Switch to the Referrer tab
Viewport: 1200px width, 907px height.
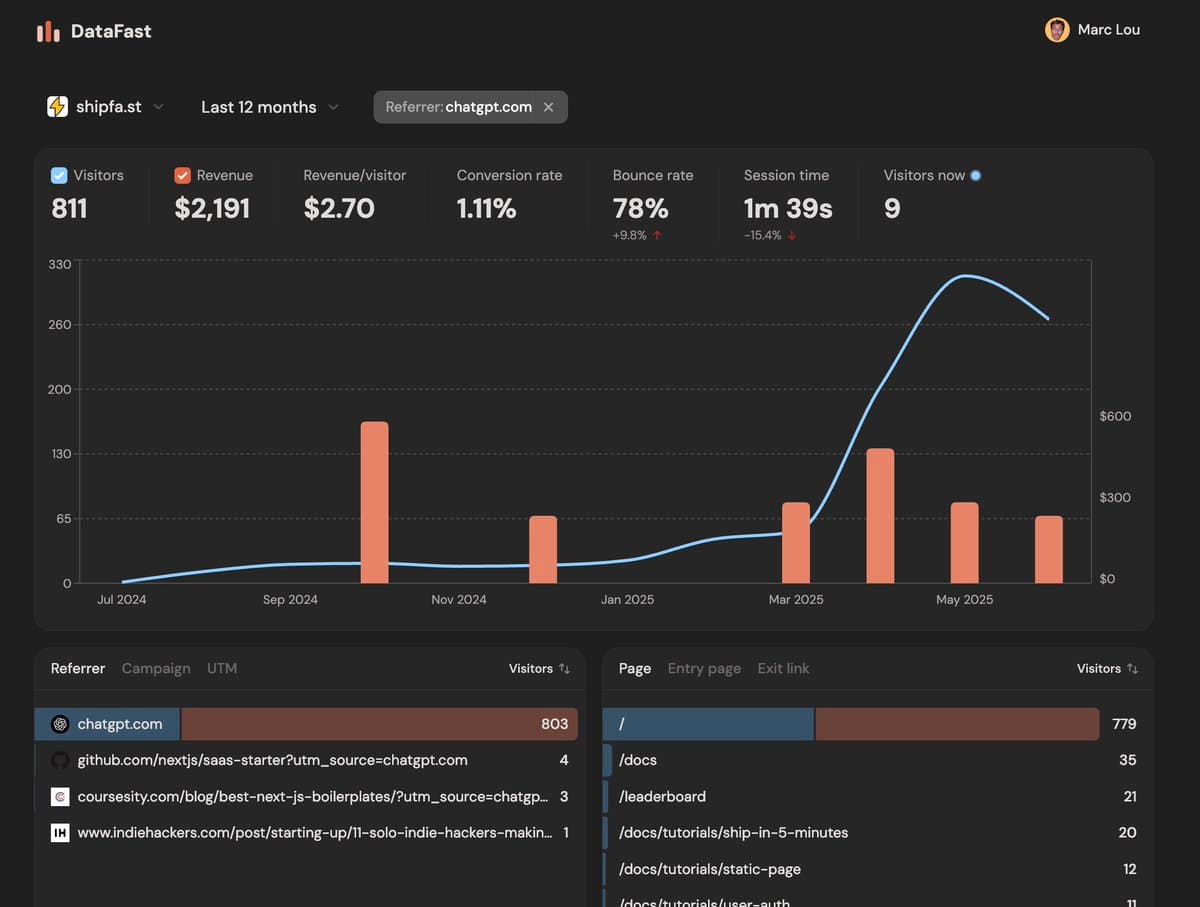pyautogui.click(x=78, y=669)
